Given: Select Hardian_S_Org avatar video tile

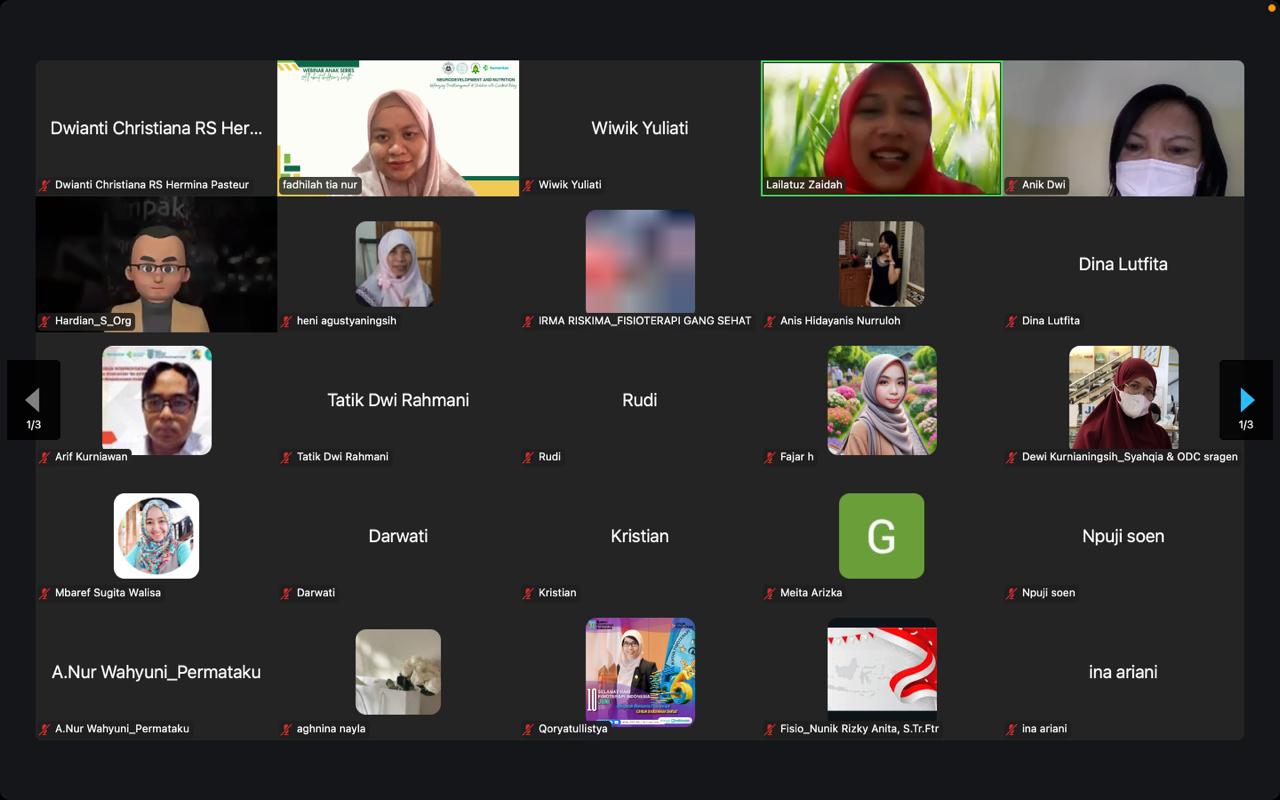Looking at the screenshot, I should click(x=157, y=264).
